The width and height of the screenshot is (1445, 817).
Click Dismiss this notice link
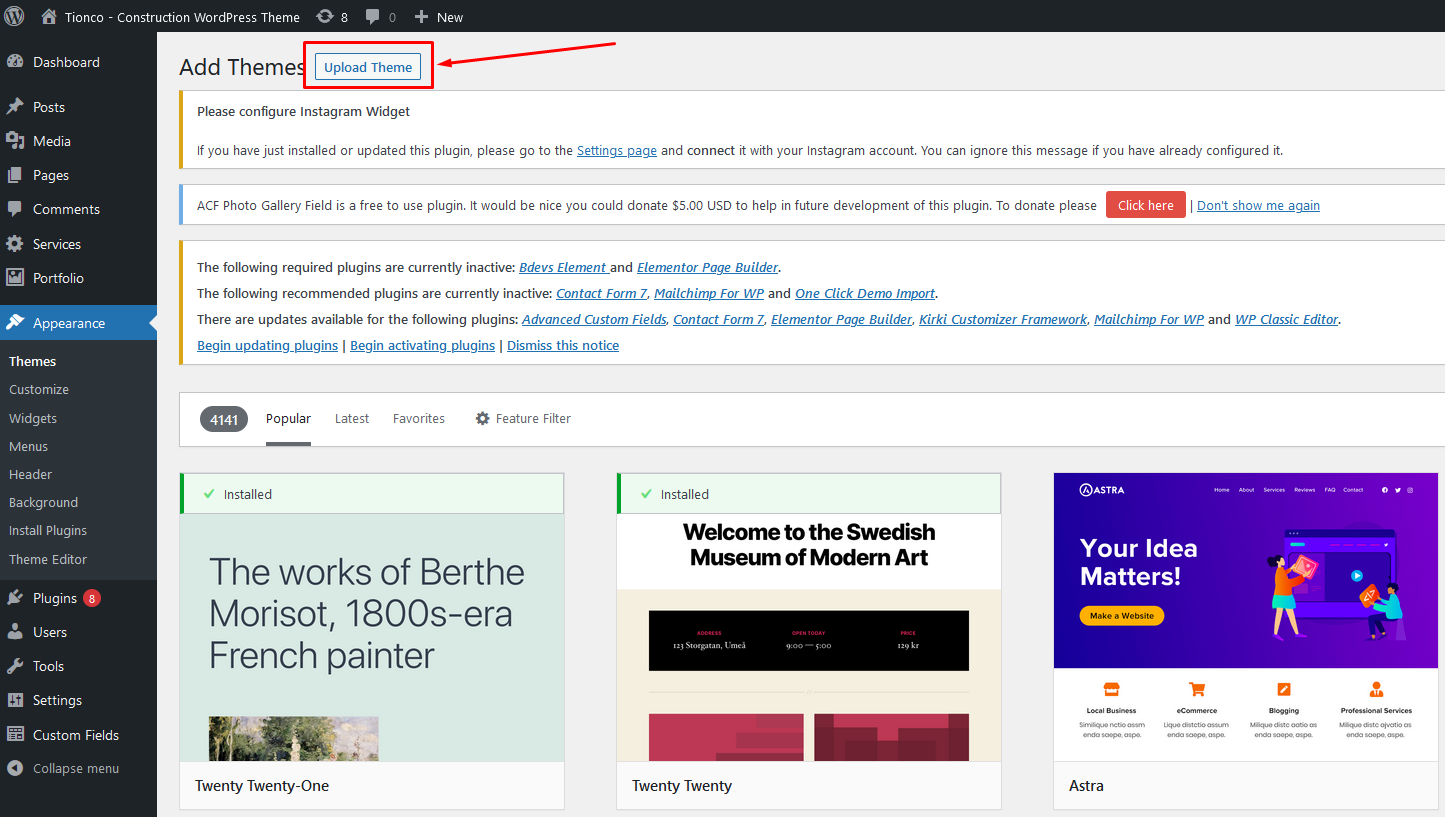[x=563, y=345]
